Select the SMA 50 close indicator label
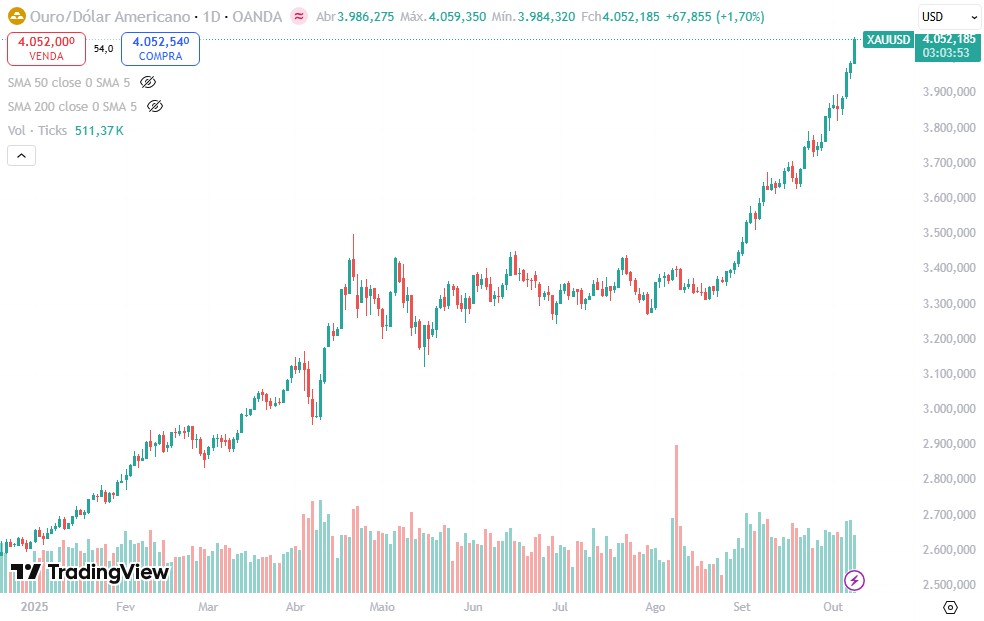The height and width of the screenshot is (621, 984). tap(69, 82)
